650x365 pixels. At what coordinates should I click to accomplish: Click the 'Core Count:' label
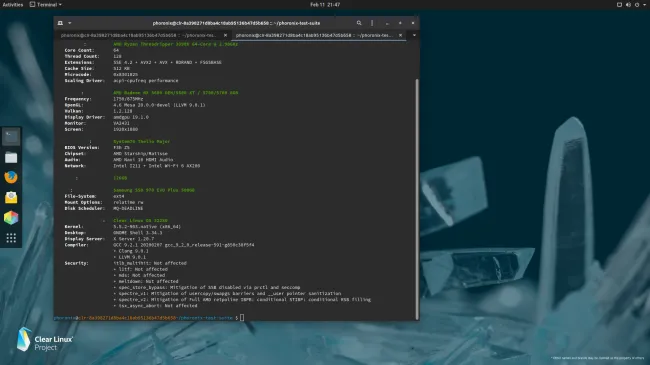point(79,50)
